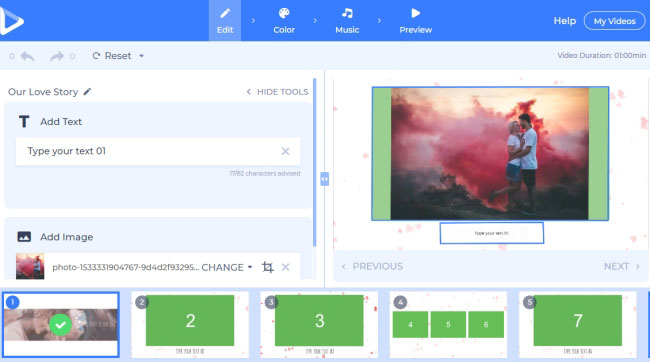Edit the Our Love Story title pencil
The height and width of the screenshot is (362, 650).
point(87,92)
